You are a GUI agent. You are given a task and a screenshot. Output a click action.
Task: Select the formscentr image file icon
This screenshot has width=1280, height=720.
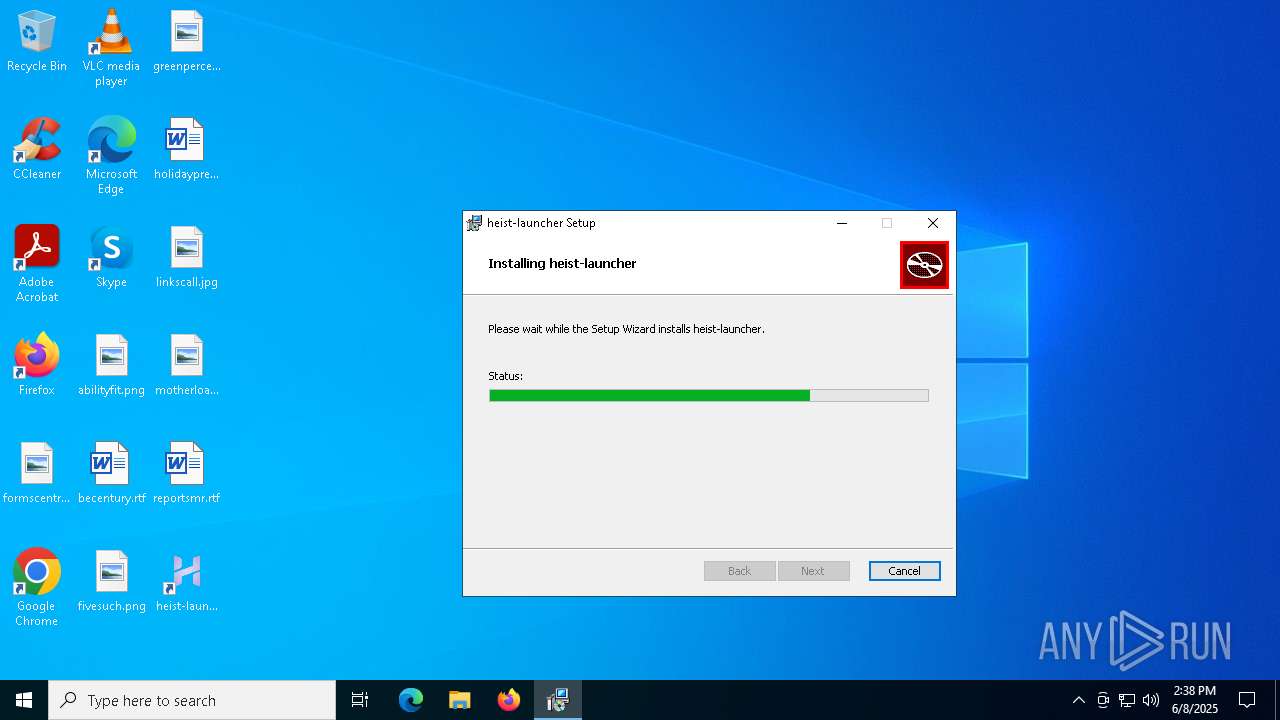[37, 473]
